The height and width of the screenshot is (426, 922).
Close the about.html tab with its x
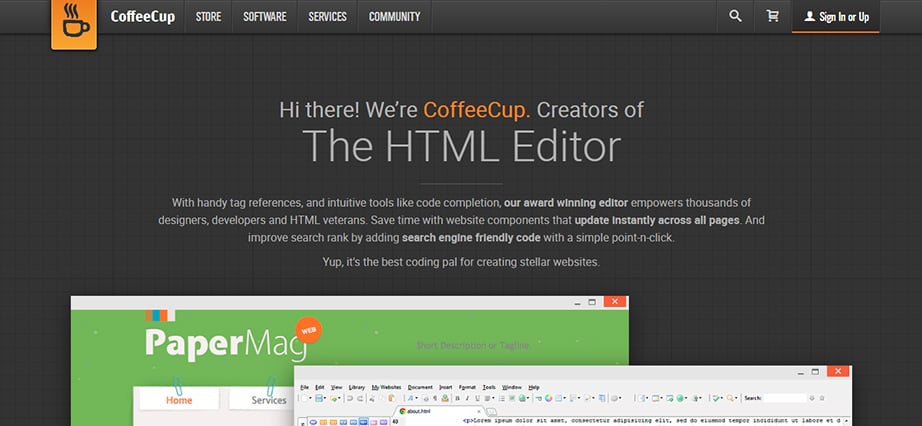coord(479,411)
